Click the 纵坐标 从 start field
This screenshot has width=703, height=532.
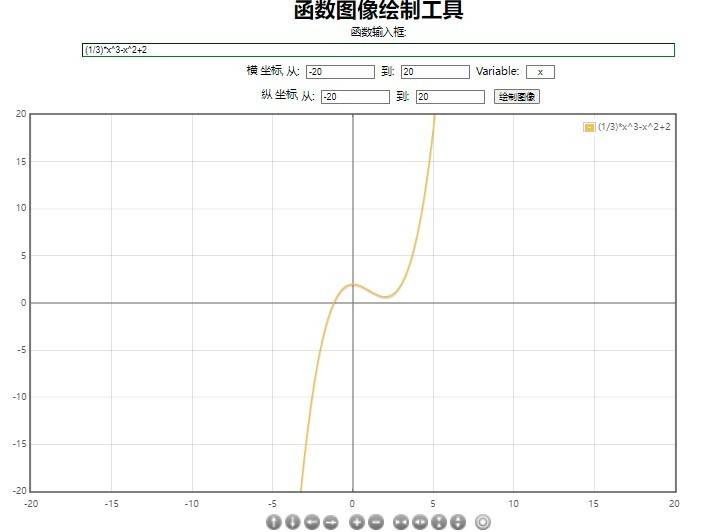click(355, 97)
